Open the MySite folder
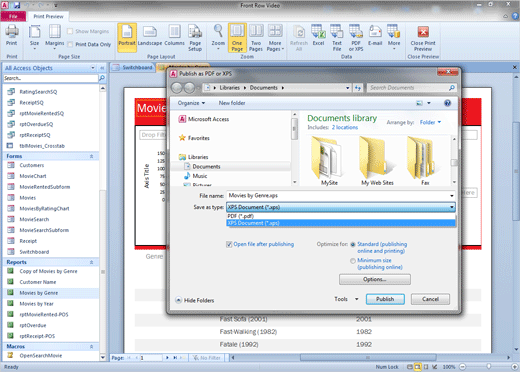Viewport: 520px width, 372px height. tap(329, 161)
